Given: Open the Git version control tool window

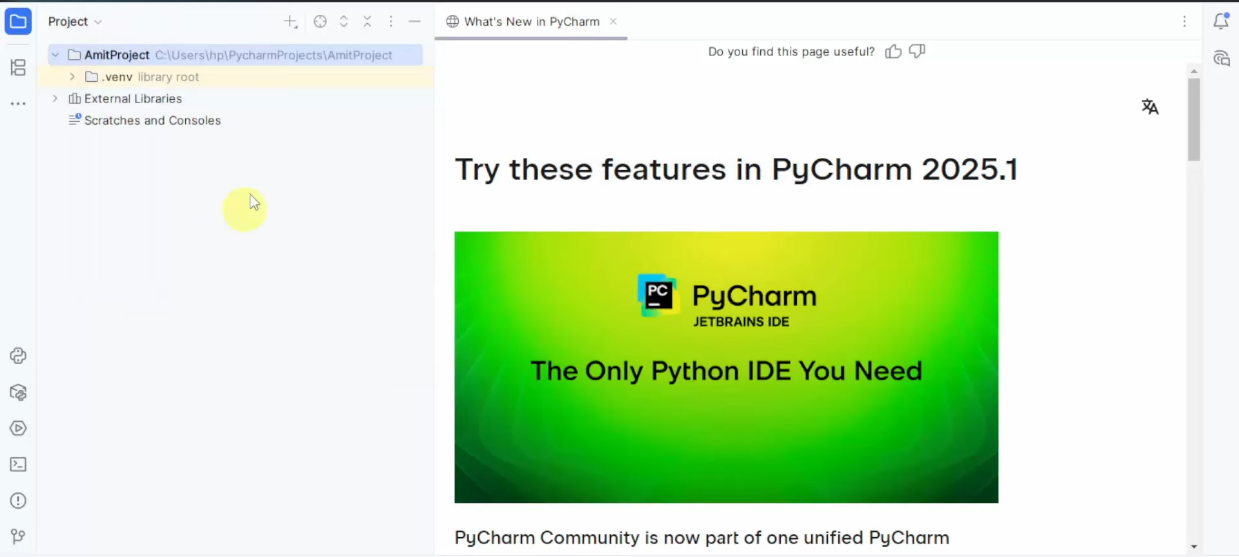Looking at the screenshot, I should click(18, 536).
